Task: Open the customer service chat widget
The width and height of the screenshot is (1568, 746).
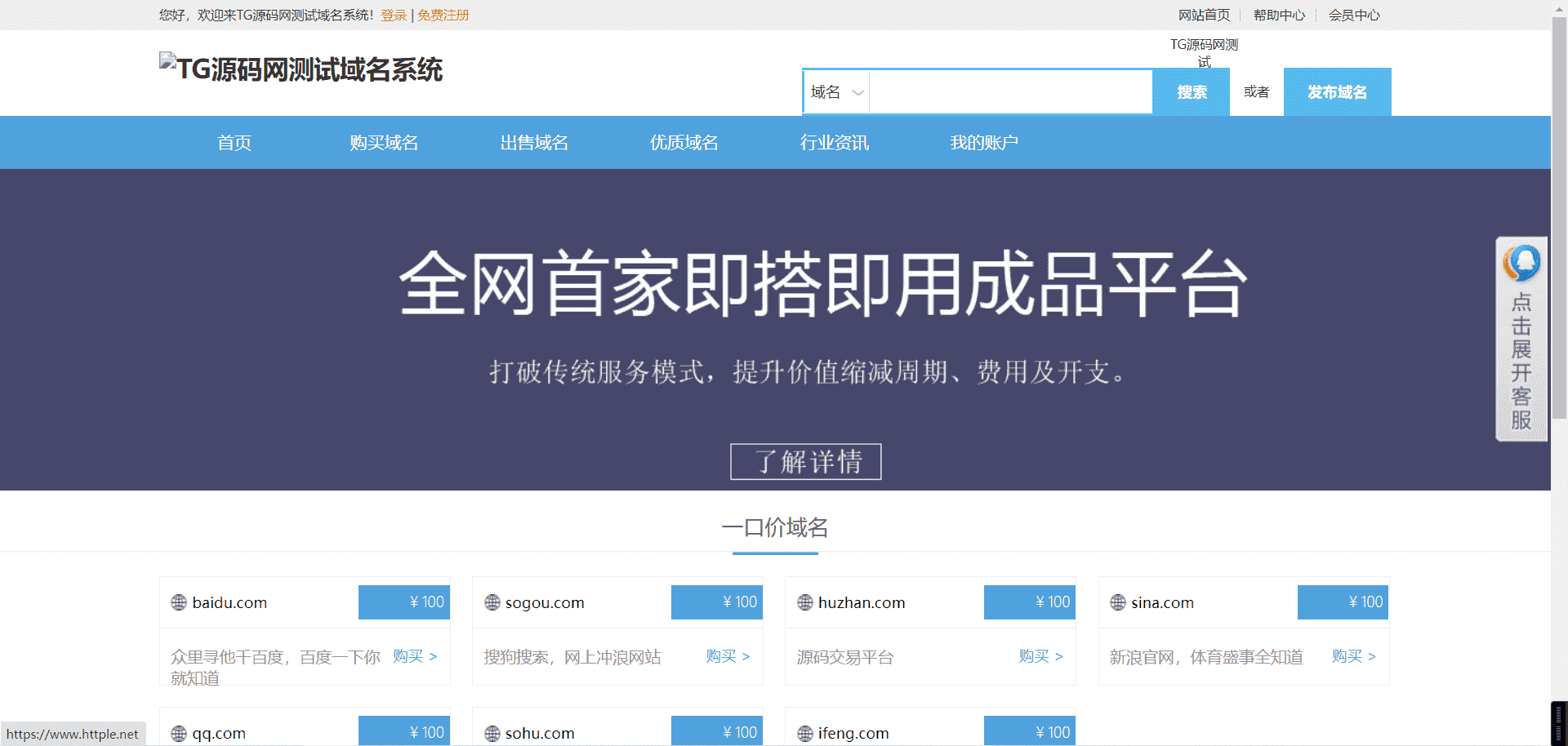Action: [x=1521, y=339]
